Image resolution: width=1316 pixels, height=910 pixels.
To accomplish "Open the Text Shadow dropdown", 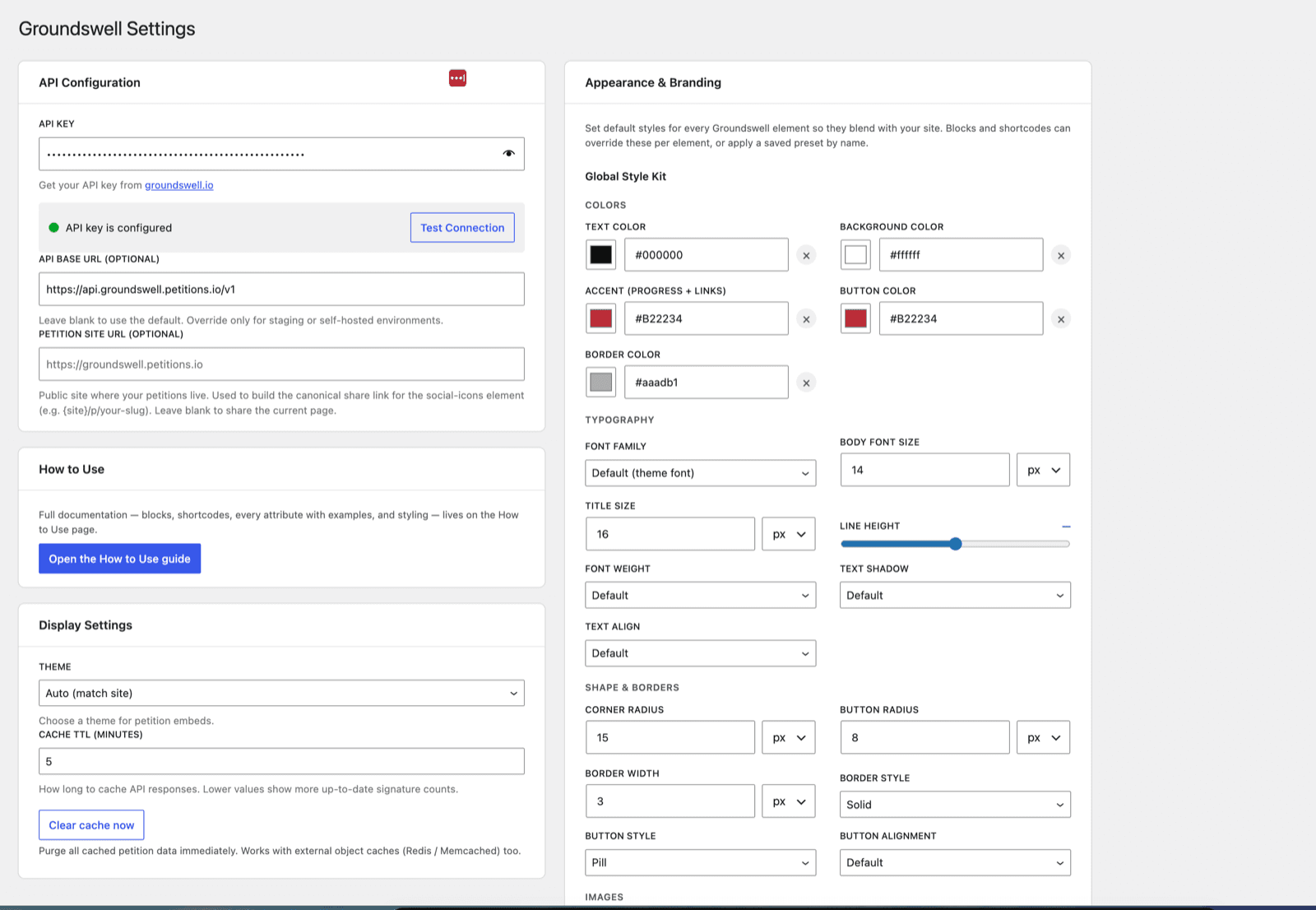I will (x=955, y=596).
